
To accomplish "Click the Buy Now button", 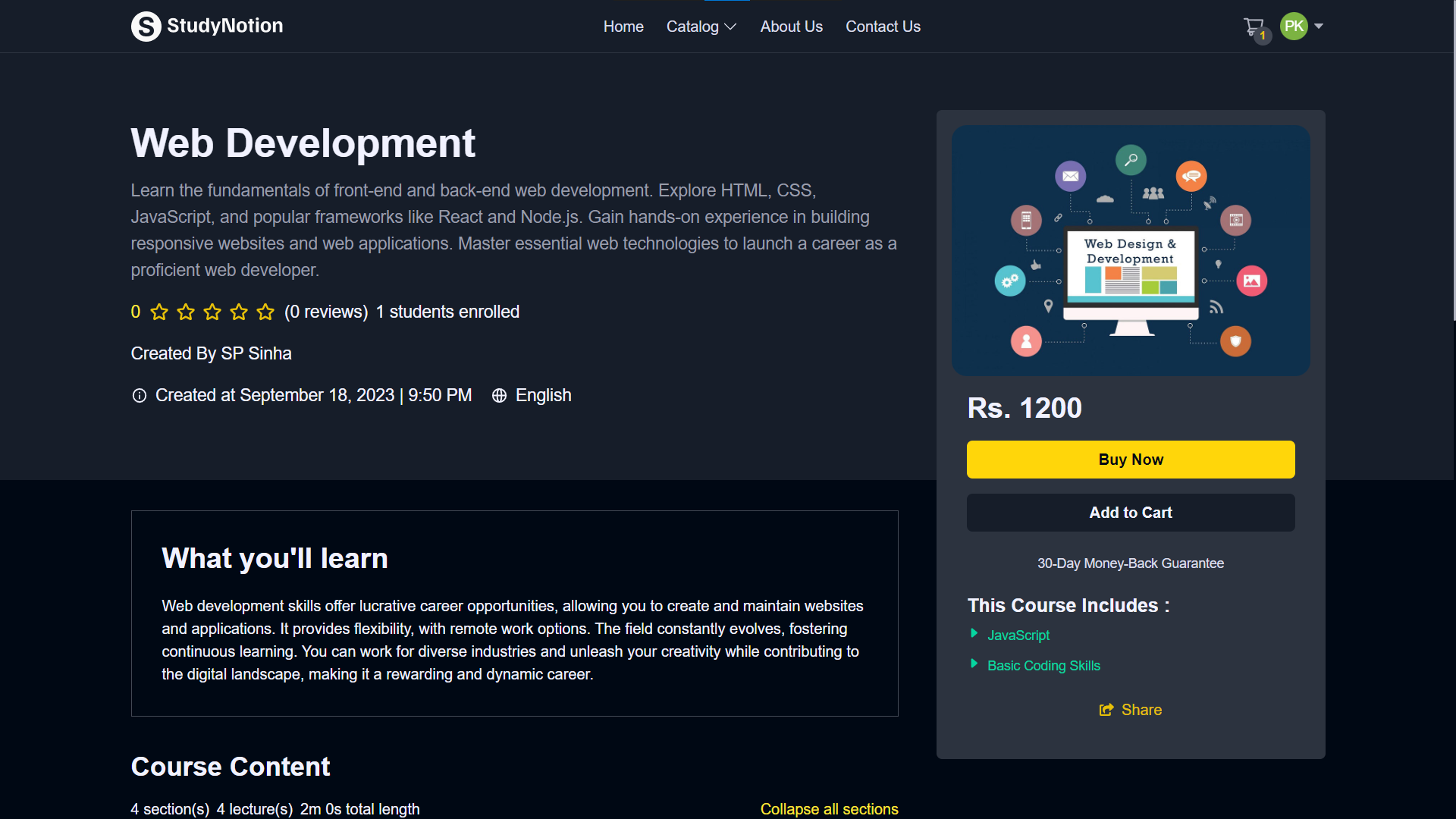I will (1131, 460).
